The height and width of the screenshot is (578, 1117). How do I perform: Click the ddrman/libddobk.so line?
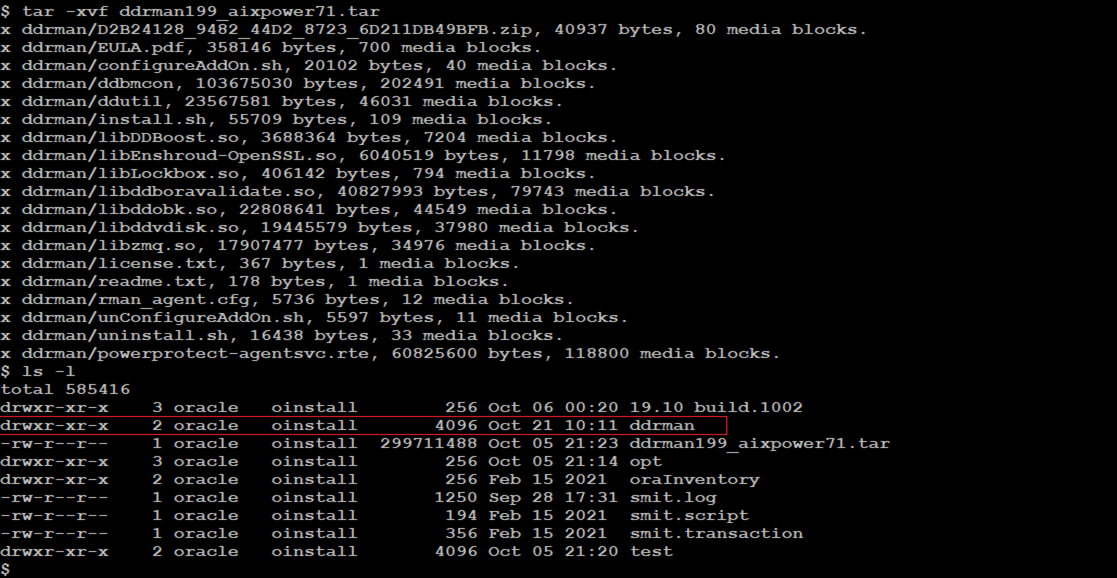click(308, 210)
